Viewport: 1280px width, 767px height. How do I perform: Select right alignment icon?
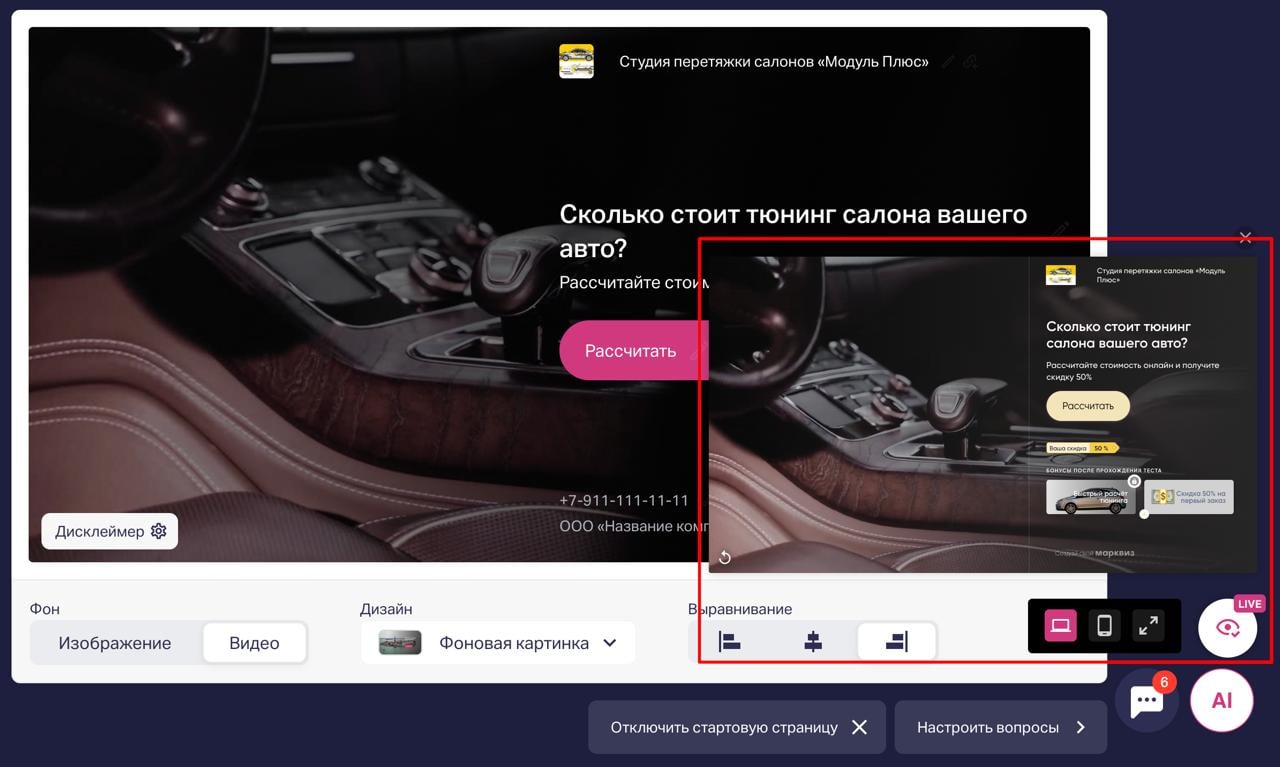pyautogui.click(x=897, y=643)
